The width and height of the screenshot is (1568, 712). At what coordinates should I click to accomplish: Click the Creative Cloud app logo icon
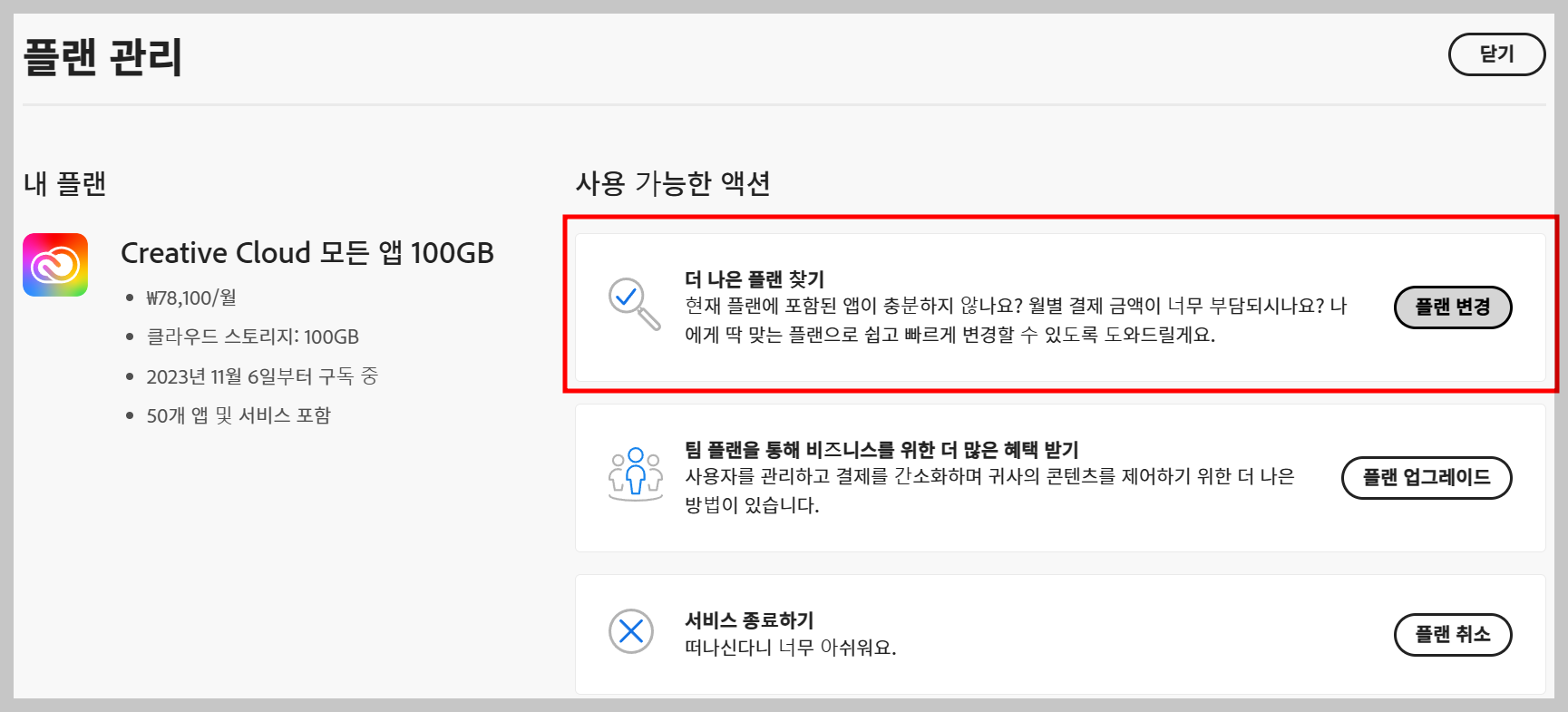click(55, 265)
